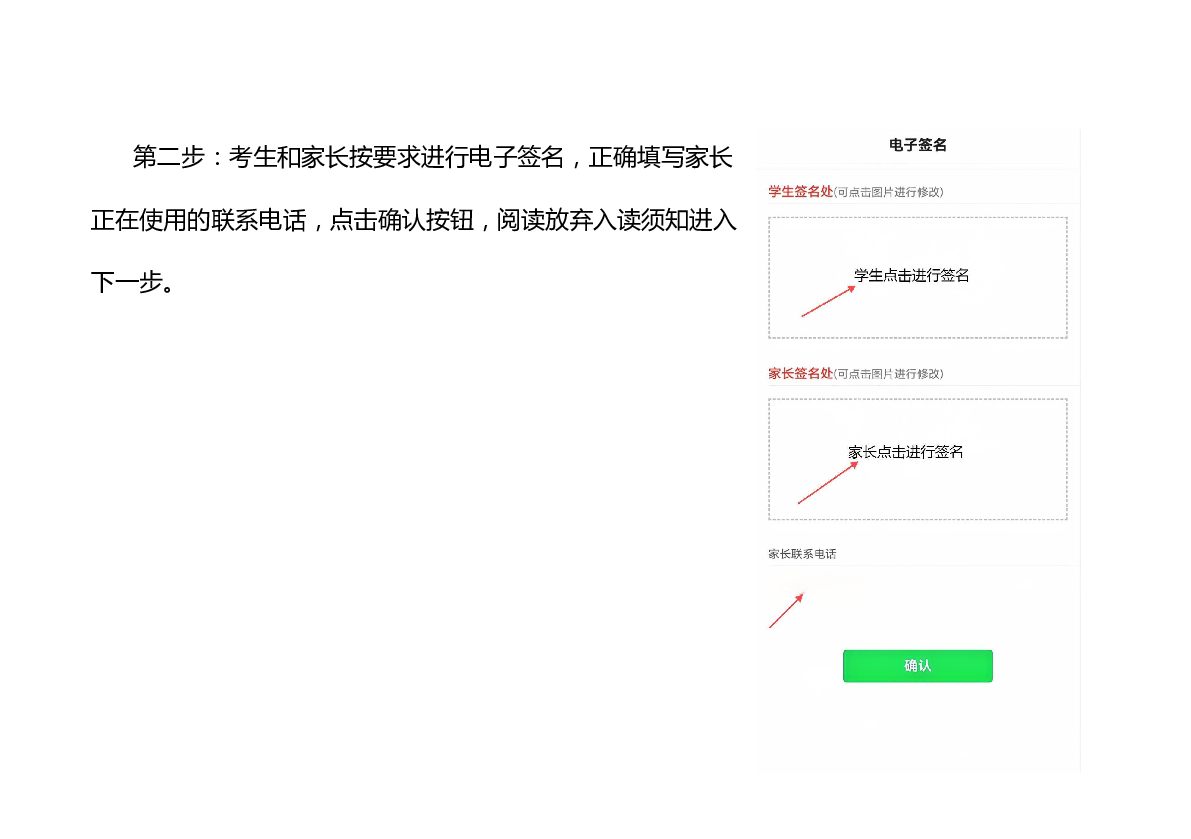1191x839 pixels.
Task: Click the blank phone-screen area below 确认 button
Action: [917, 730]
